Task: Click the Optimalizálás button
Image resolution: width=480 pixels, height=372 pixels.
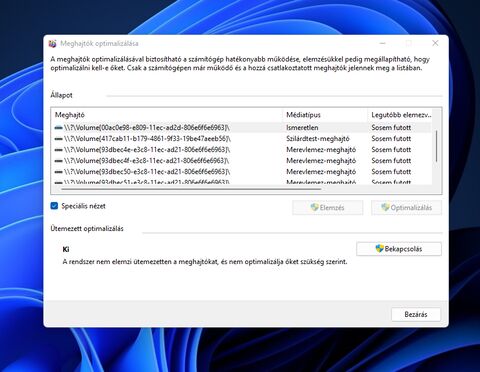Action: [x=406, y=208]
